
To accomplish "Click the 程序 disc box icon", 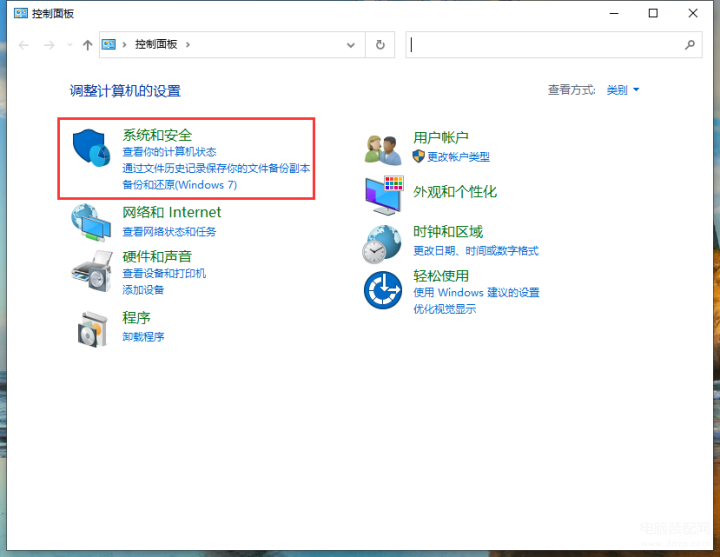I will [92, 329].
